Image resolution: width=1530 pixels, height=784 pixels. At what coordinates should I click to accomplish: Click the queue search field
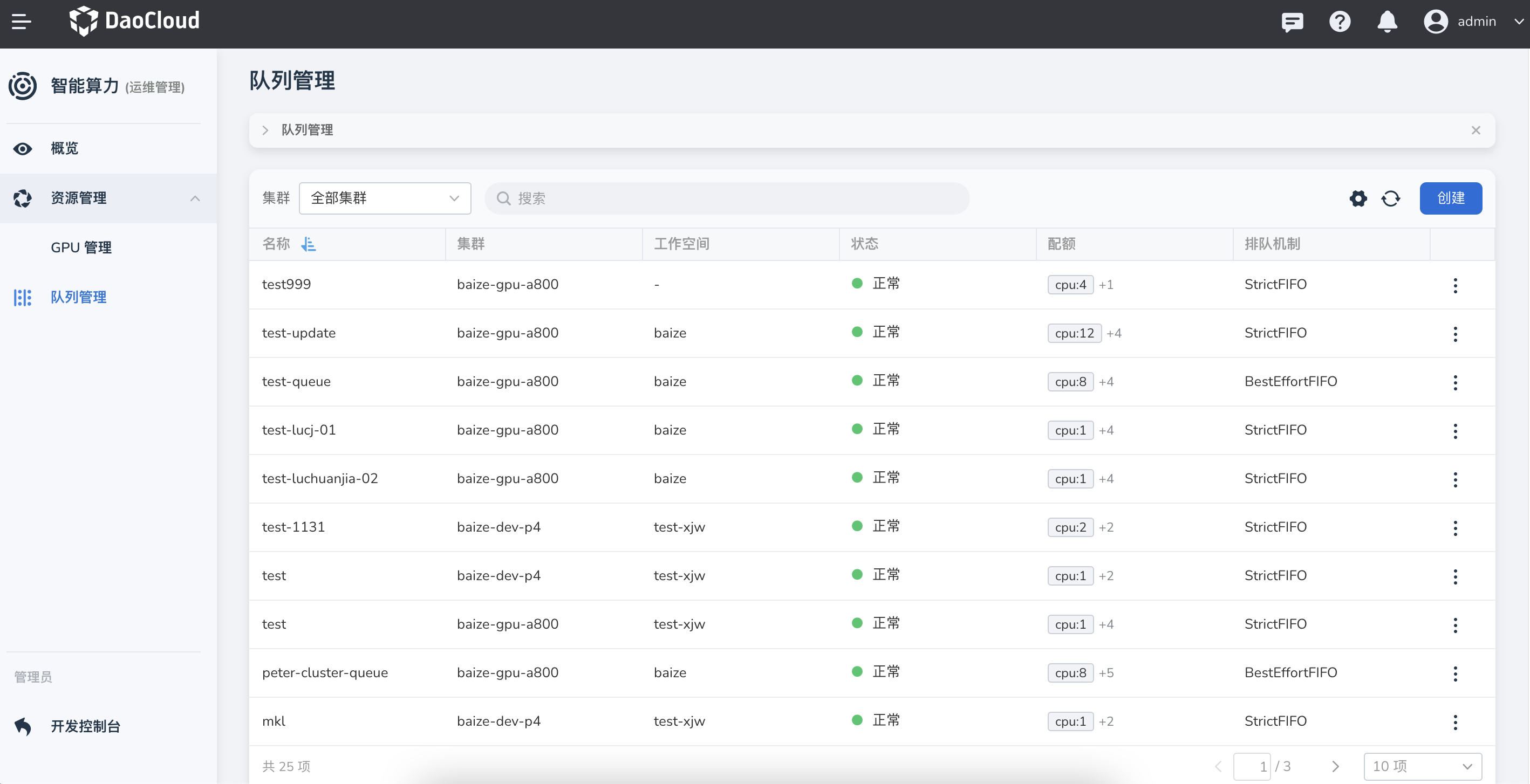click(726, 198)
